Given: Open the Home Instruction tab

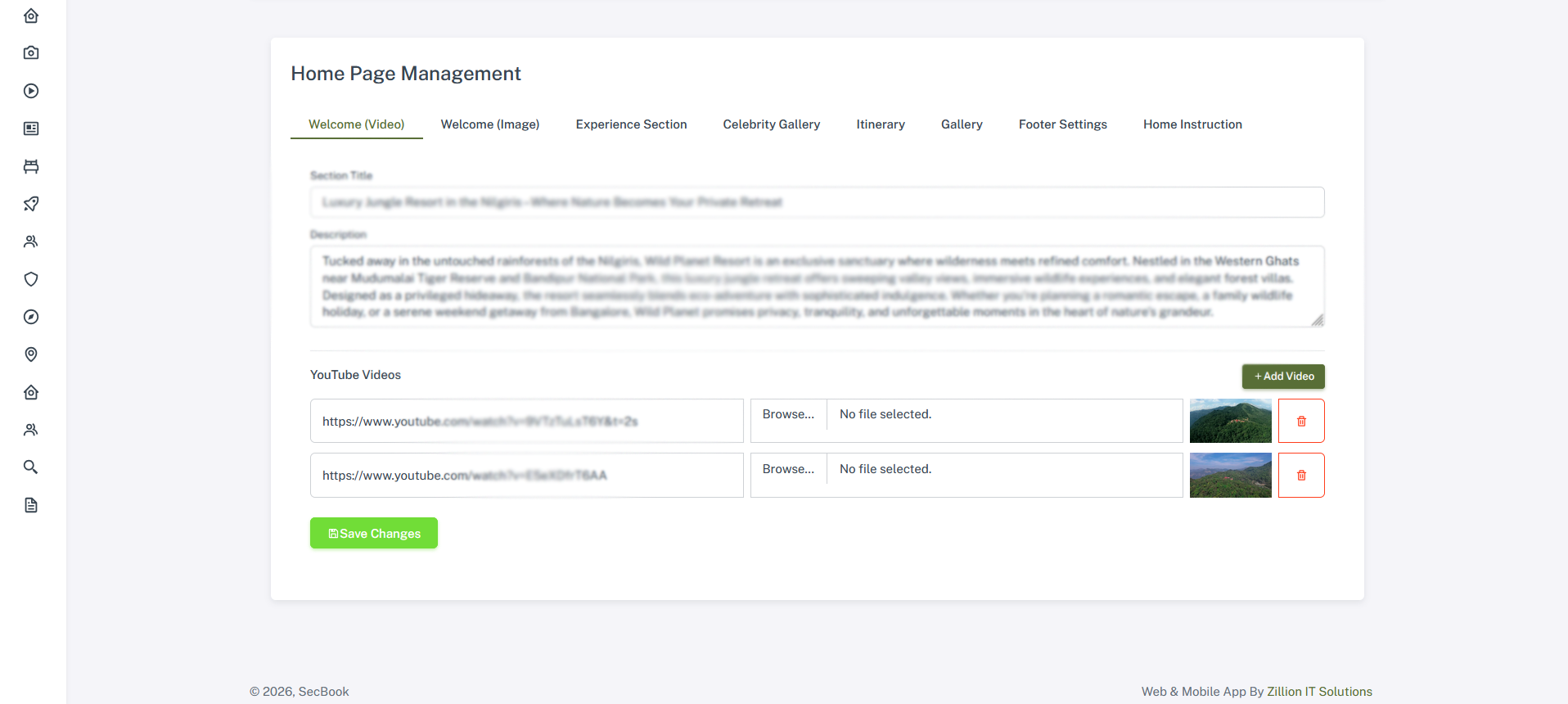Looking at the screenshot, I should [1192, 124].
